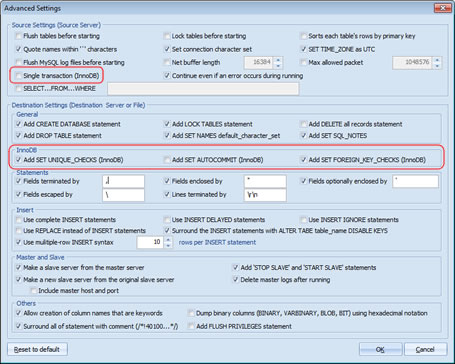Click the Lines terminated by input box

click(265, 195)
